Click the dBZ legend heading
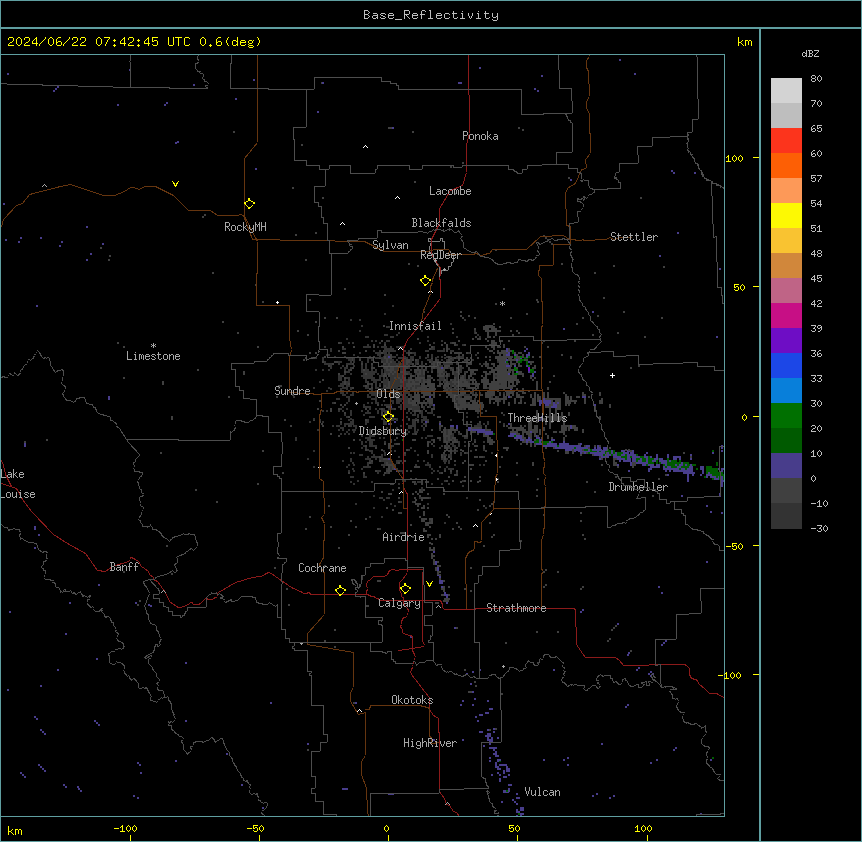862x842 pixels. (x=810, y=54)
